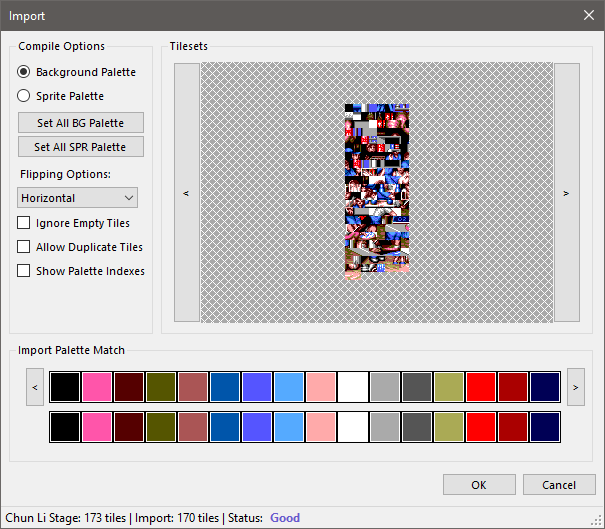Pick the bright red swatch in top row
605x529 pixels.
(481, 387)
